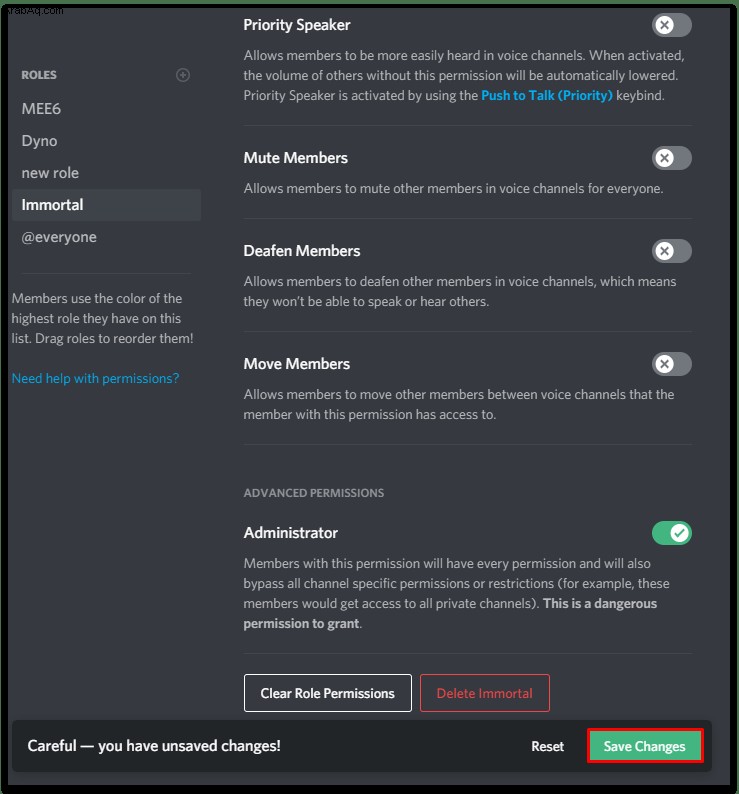Choose the @everyone role
739x794 pixels.
click(x=106, y=237)
